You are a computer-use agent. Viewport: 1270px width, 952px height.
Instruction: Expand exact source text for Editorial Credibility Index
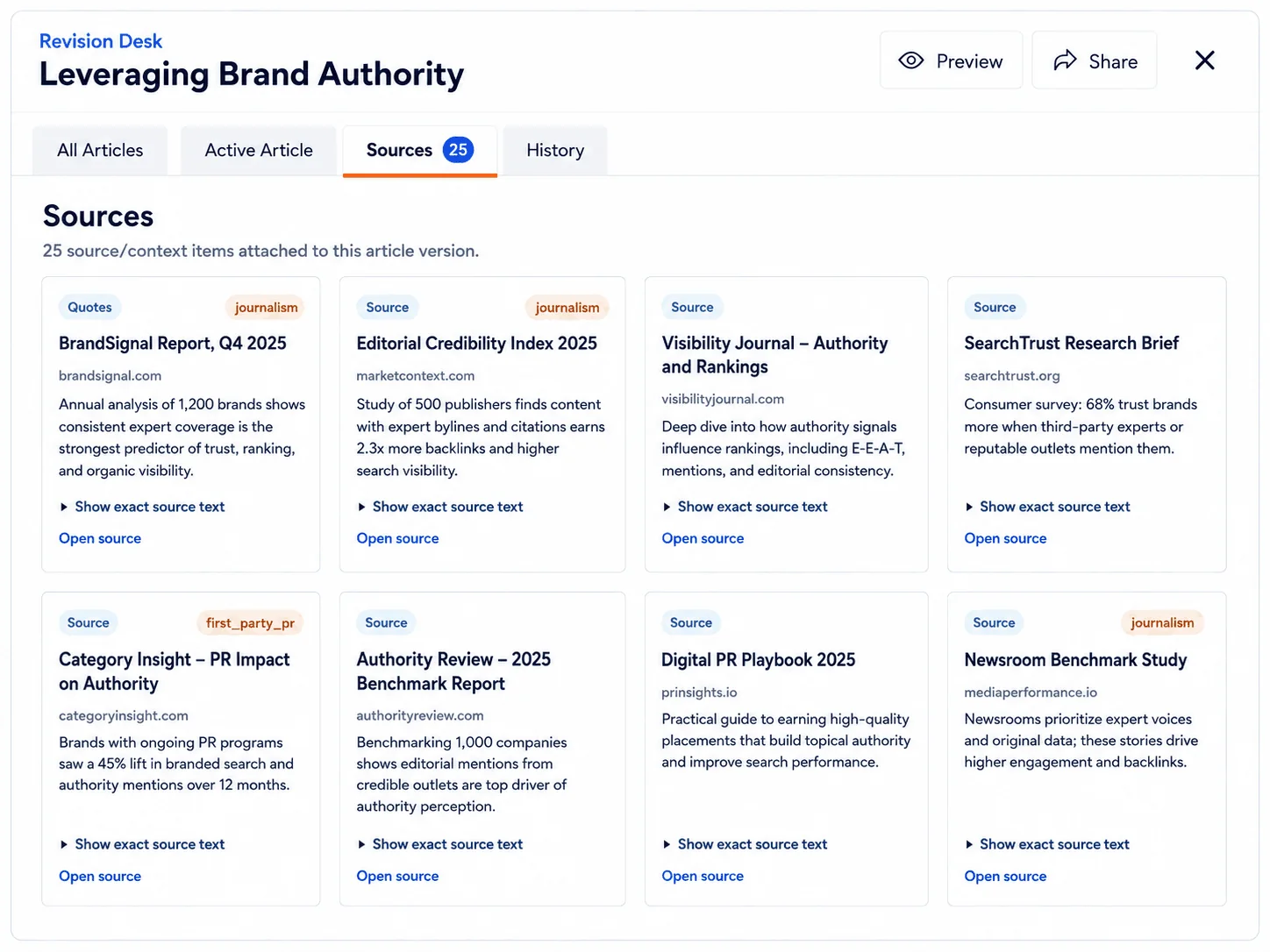(439, 507)
